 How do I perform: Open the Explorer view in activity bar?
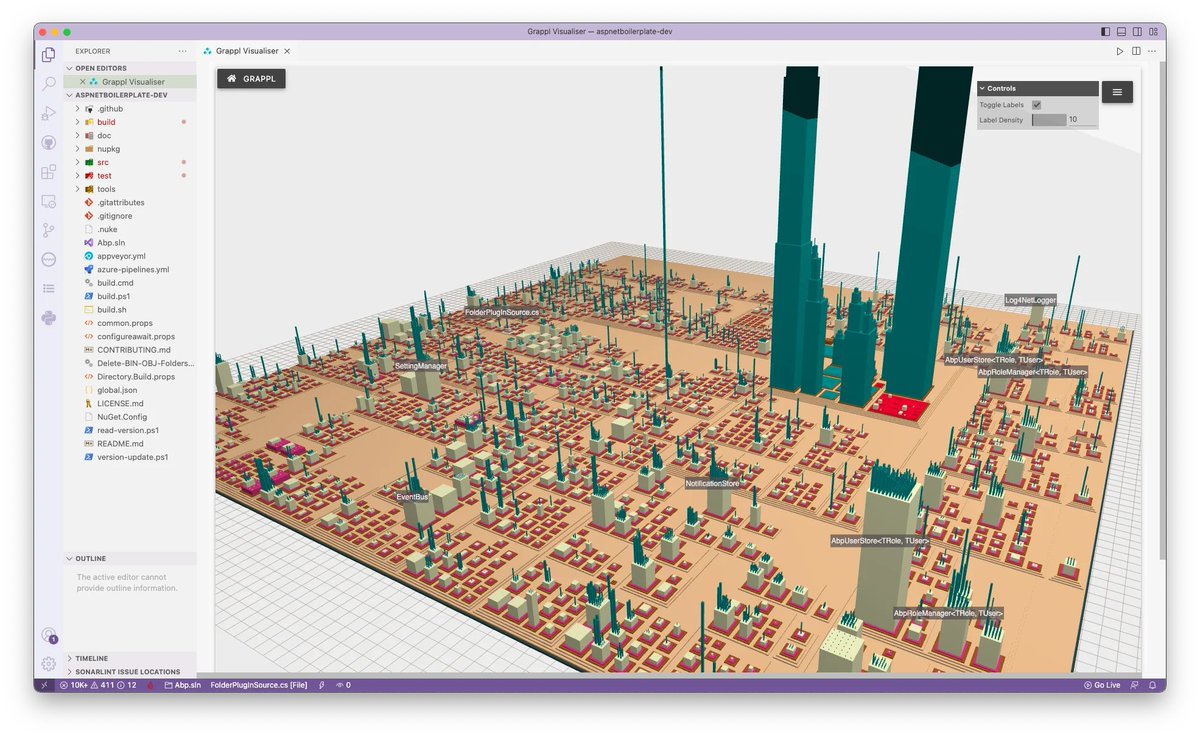click(48, 54)
